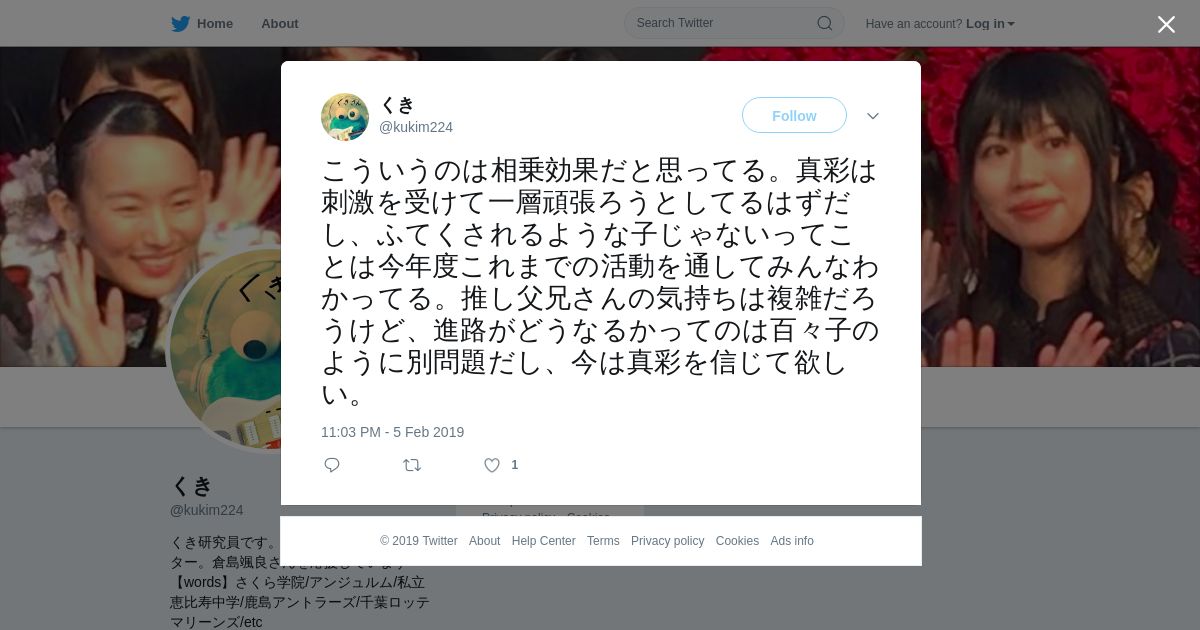This screenshot has width=1200, height=630.
Task: Open the Cookies footer link
Action: pyautogui.click(x=737, y=541)
